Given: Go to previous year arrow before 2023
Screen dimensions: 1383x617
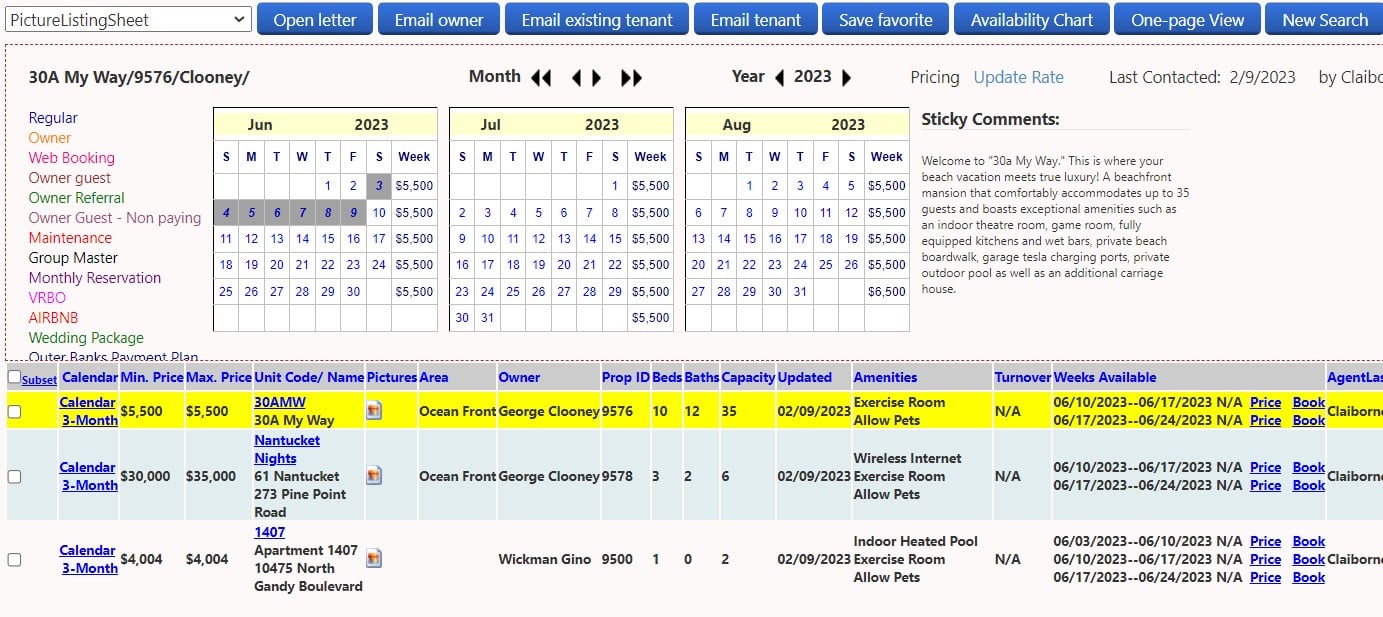Looking at the screenshot, I should 780,78.
